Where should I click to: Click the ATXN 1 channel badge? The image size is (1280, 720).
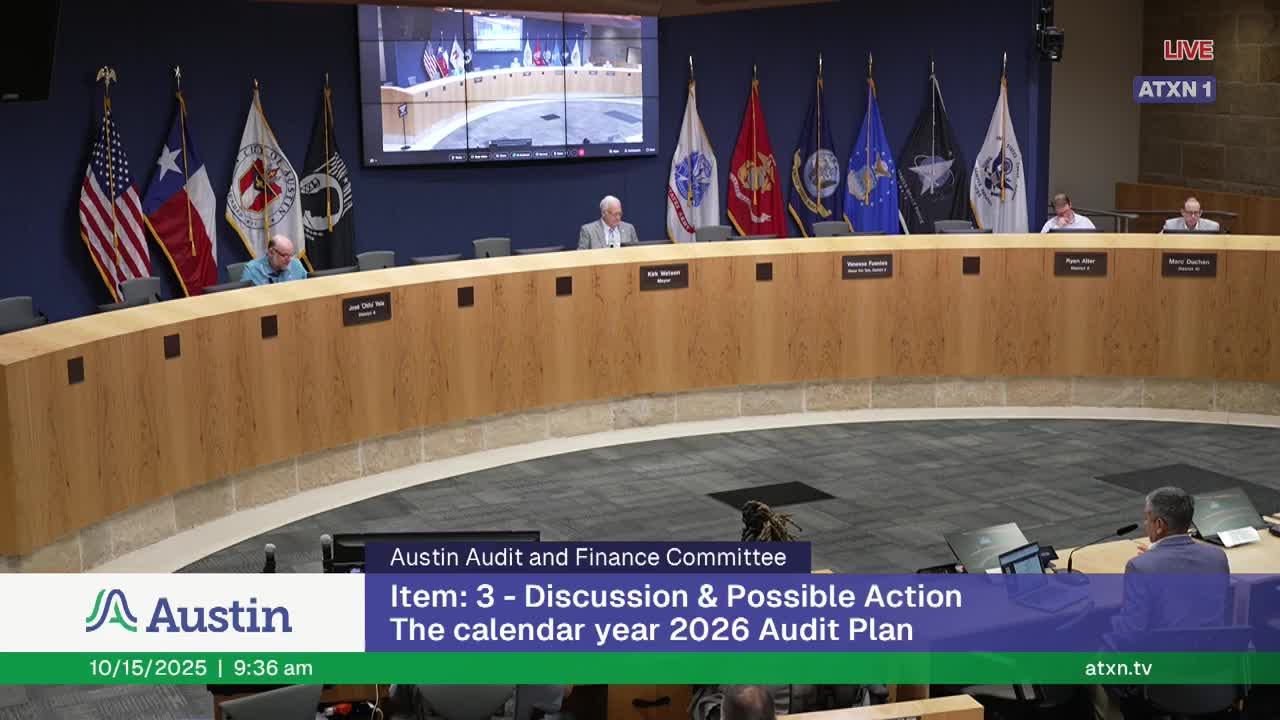pyautogui.click(x=1174, y=89)
